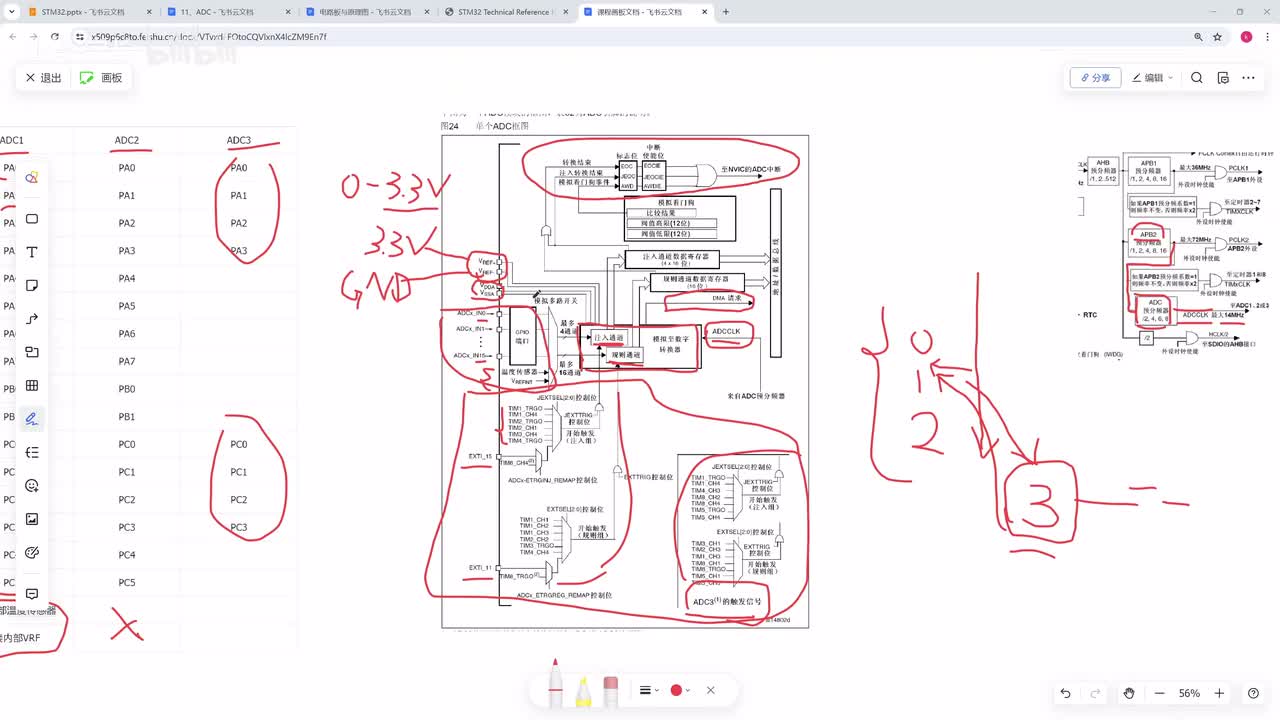The width and height of the screenshot is (1280, 720).
Task: Open the image insert tool
Action: [x=32, y=519]
